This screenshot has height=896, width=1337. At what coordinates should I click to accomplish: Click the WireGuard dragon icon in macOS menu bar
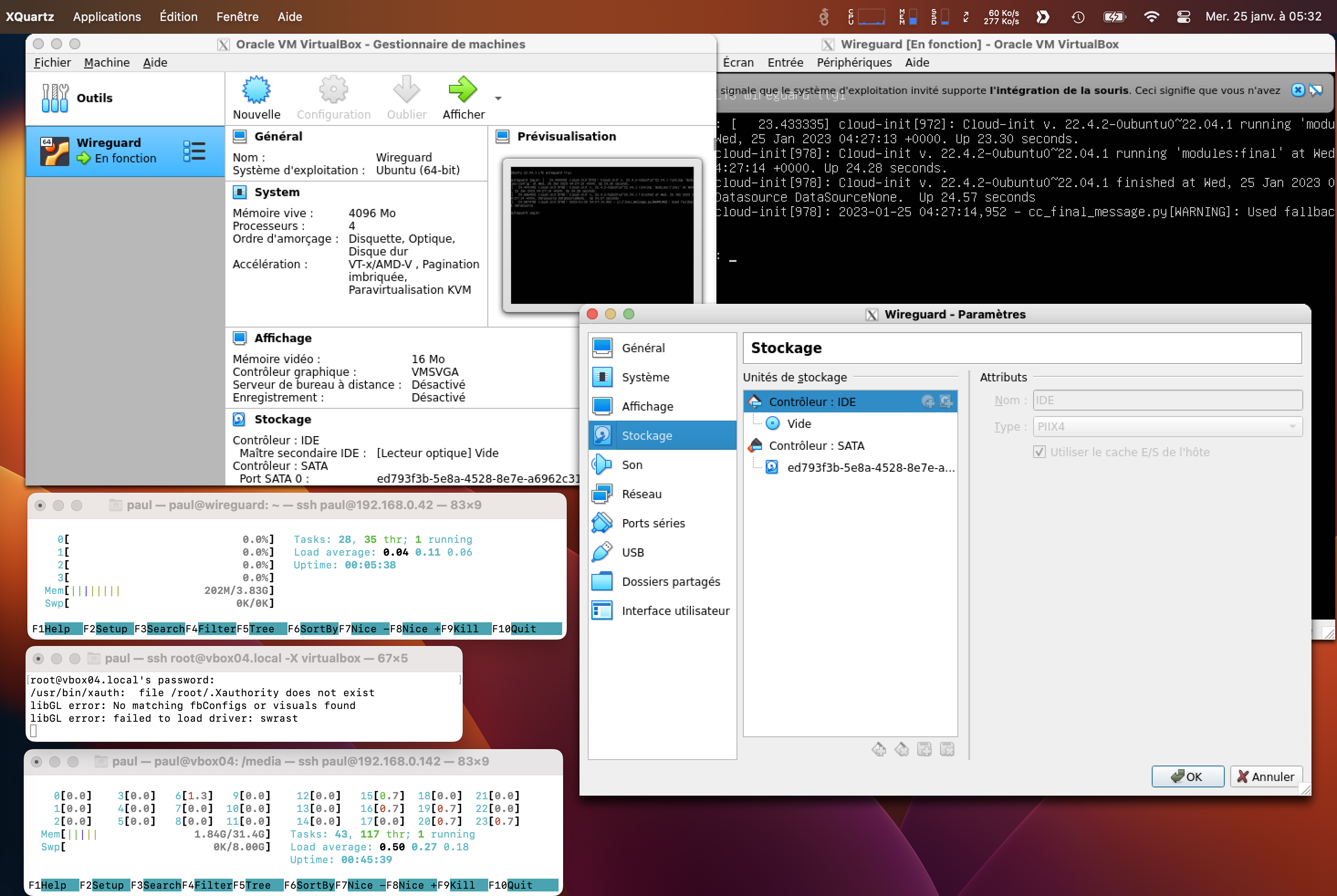click(x=824, y=16)
